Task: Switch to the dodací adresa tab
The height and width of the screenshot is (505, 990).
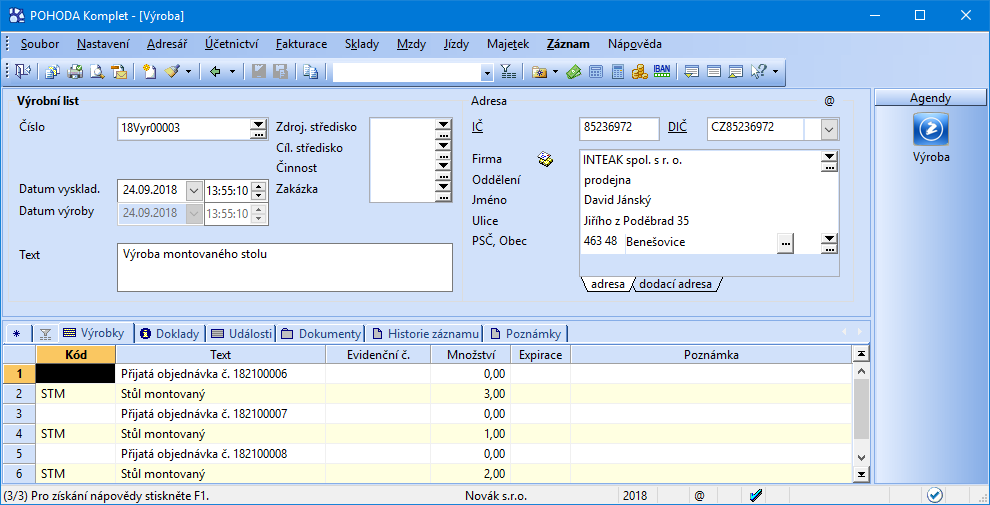Action: pyautogui.click(x=675, y=284)
